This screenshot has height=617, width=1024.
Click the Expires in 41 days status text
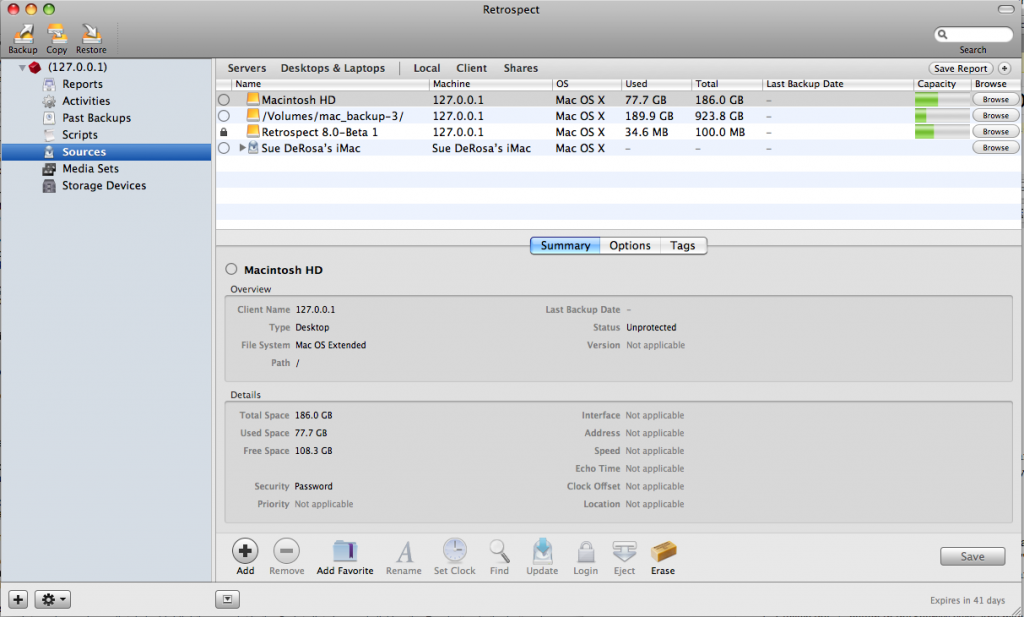click(967, 600)
